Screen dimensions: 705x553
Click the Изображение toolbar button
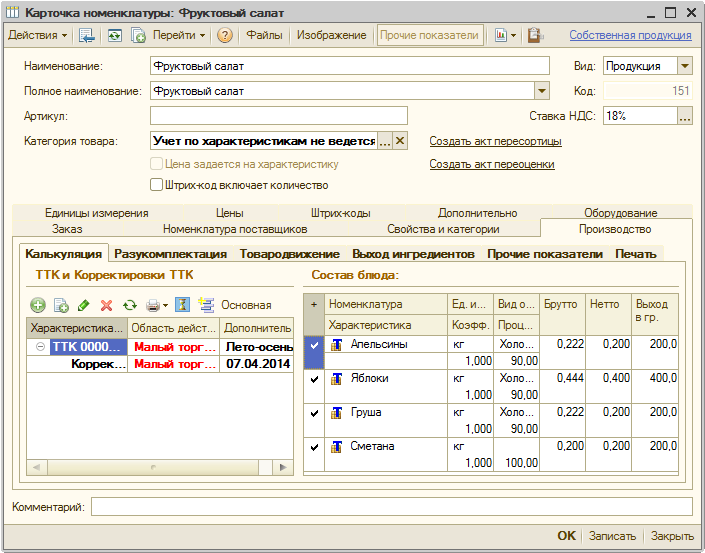pyautogui.click(x=331, y=35)
